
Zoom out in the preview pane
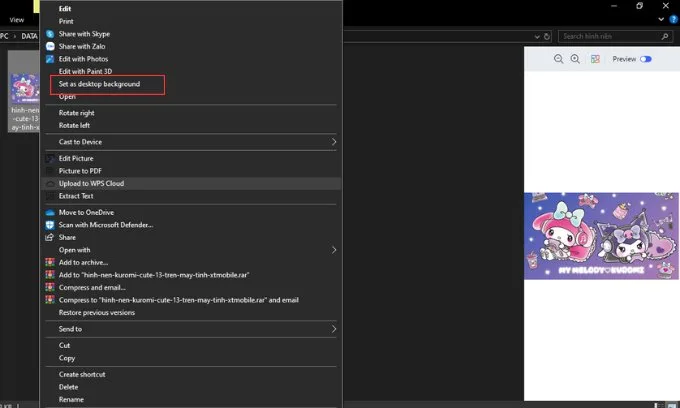click(x=559, y=59)
